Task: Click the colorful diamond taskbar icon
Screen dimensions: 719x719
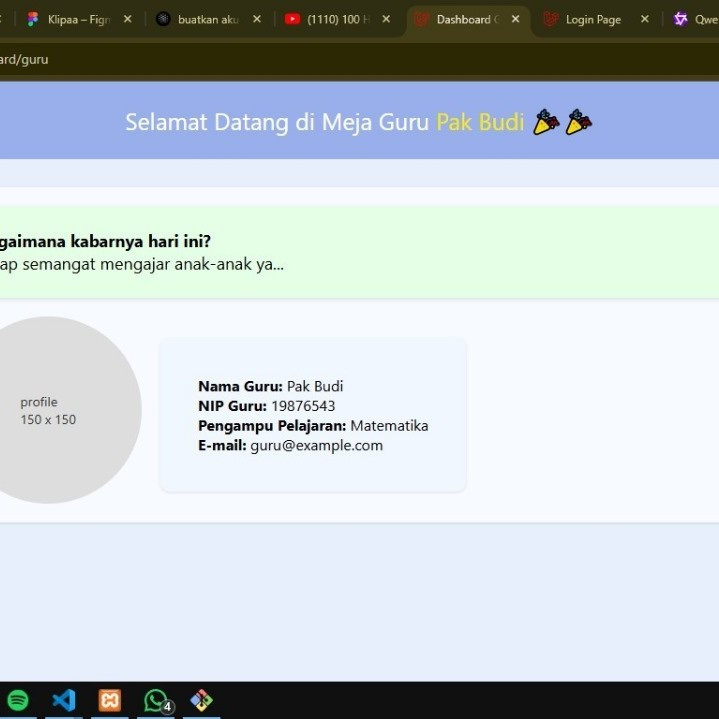Action: [x=202, y=700]
